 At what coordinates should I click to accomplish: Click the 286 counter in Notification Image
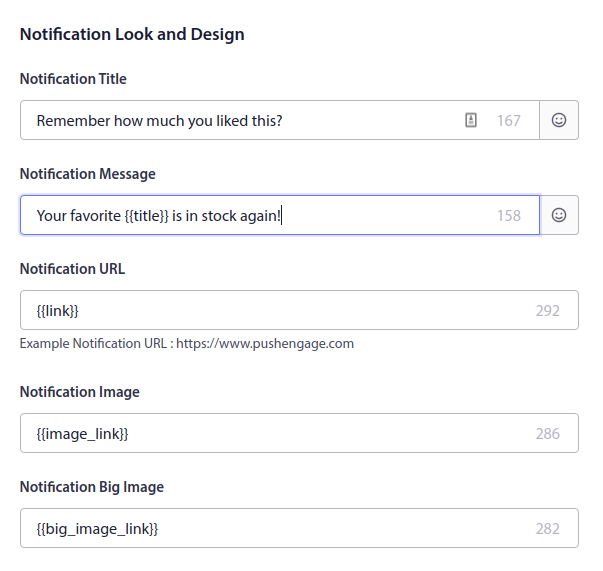547,433
